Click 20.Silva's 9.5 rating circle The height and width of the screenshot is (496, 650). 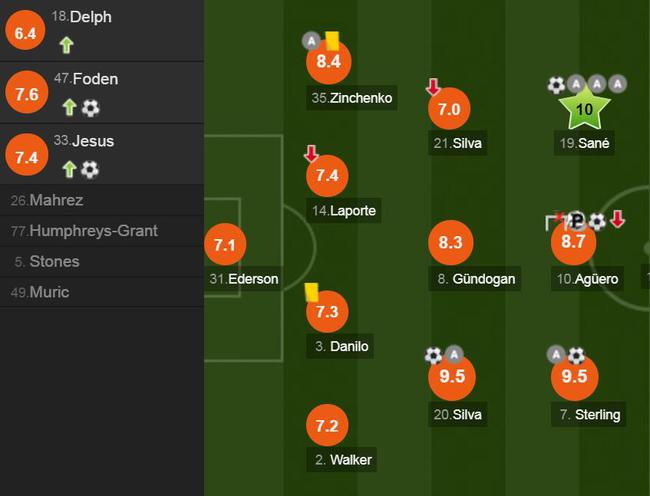[x=452, y=376]
